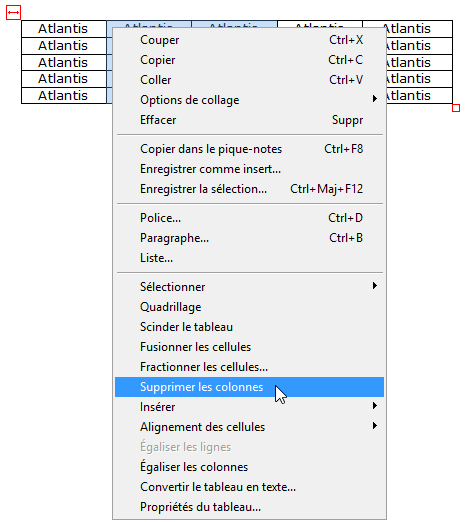Select Supprimer les colonnes

(x=249, y=387)
